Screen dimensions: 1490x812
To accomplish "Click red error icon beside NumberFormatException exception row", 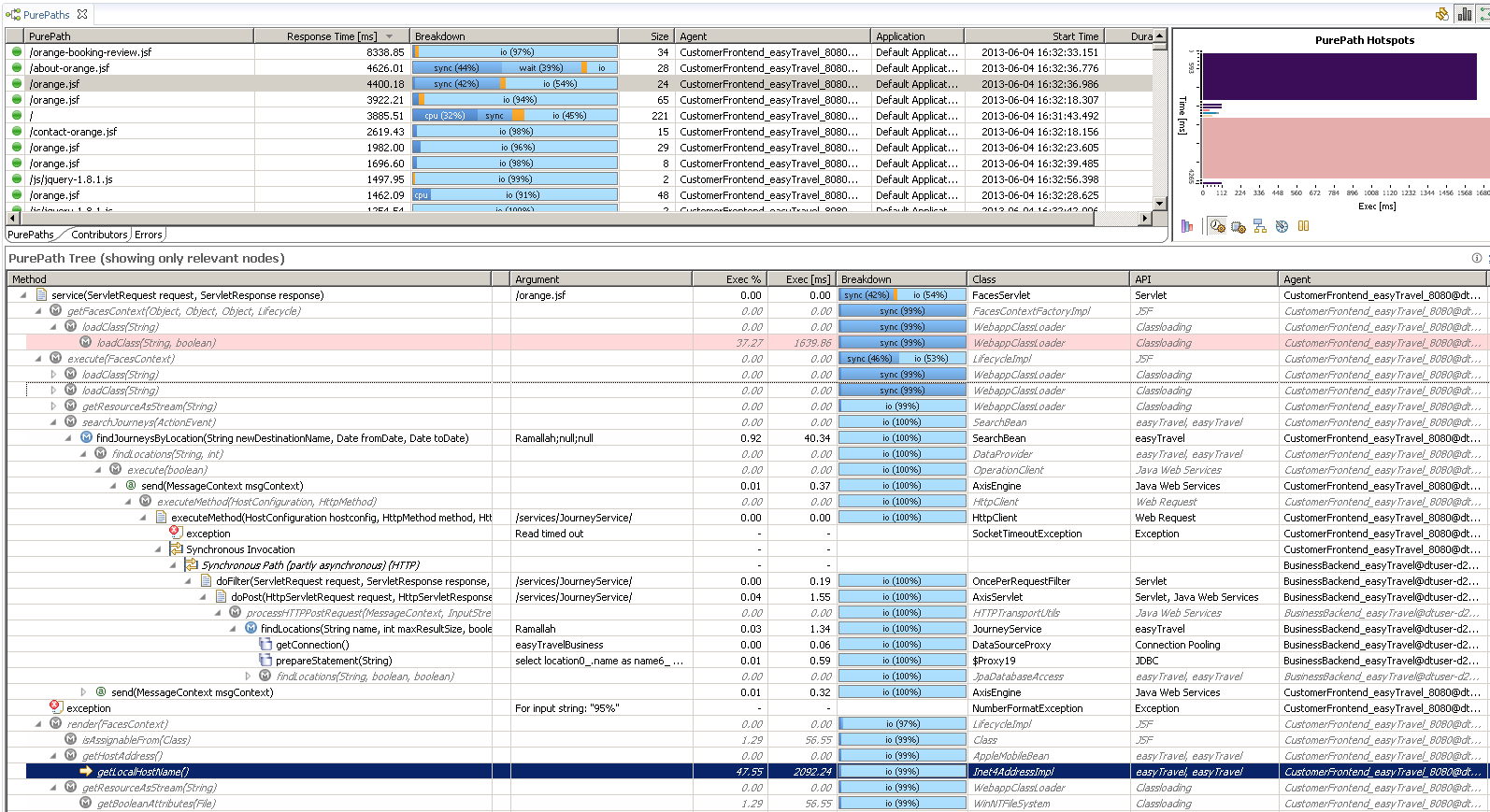I will 55,706.
